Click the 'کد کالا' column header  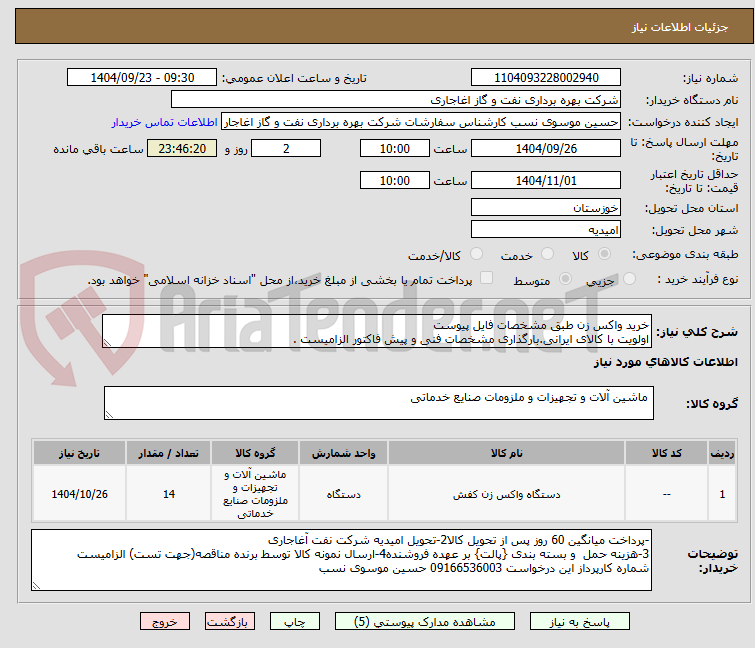point(666,453)
